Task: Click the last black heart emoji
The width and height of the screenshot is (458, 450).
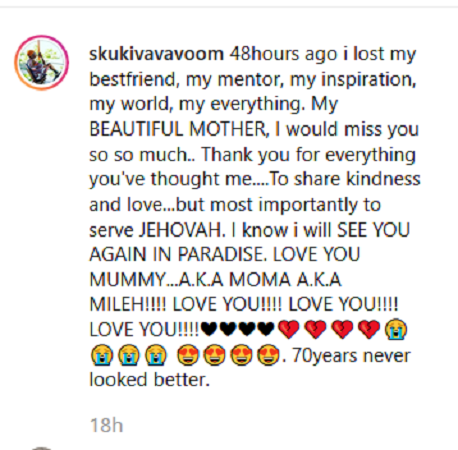Action: [266, 329]
